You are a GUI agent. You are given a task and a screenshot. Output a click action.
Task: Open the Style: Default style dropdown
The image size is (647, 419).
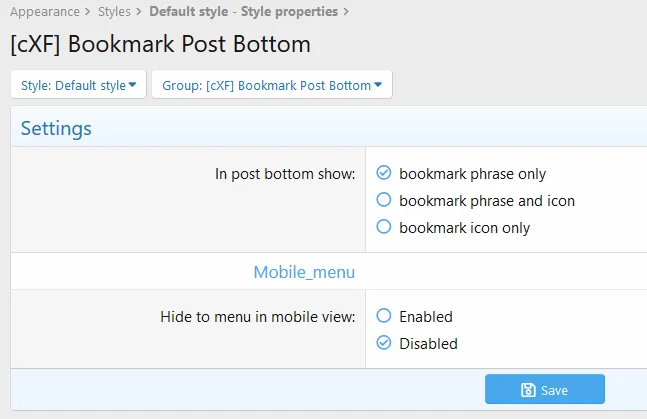[79, 85]
